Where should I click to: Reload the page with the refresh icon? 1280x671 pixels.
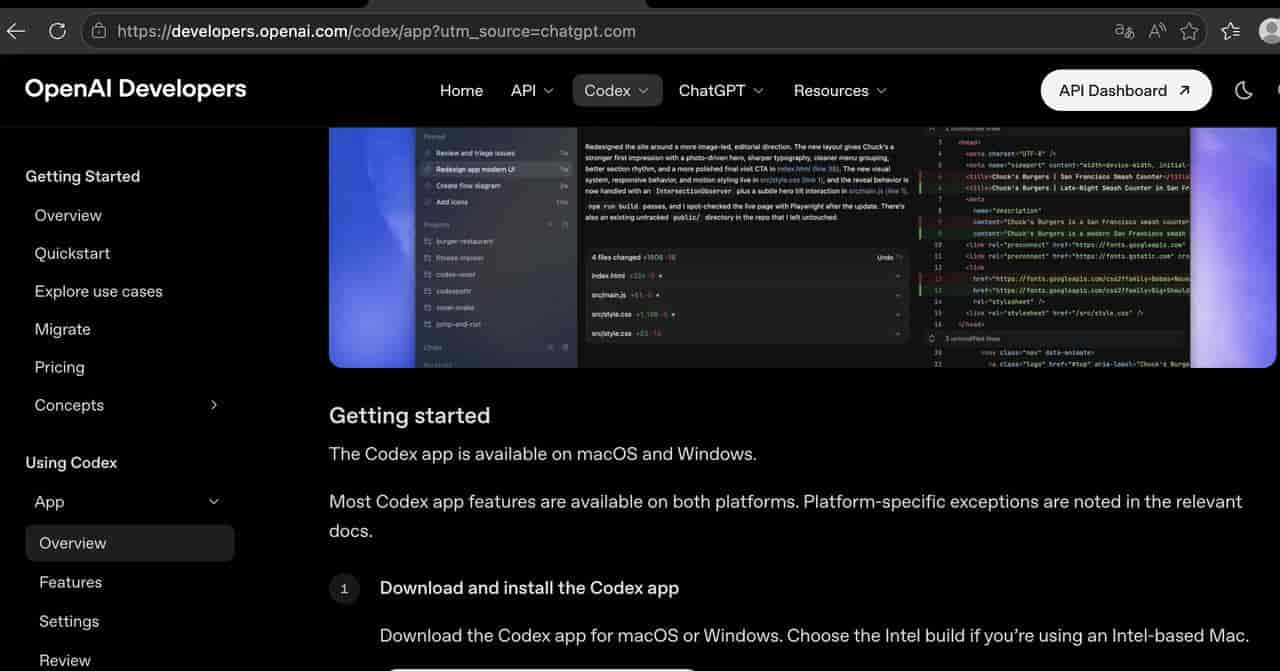tap(57, 31)
